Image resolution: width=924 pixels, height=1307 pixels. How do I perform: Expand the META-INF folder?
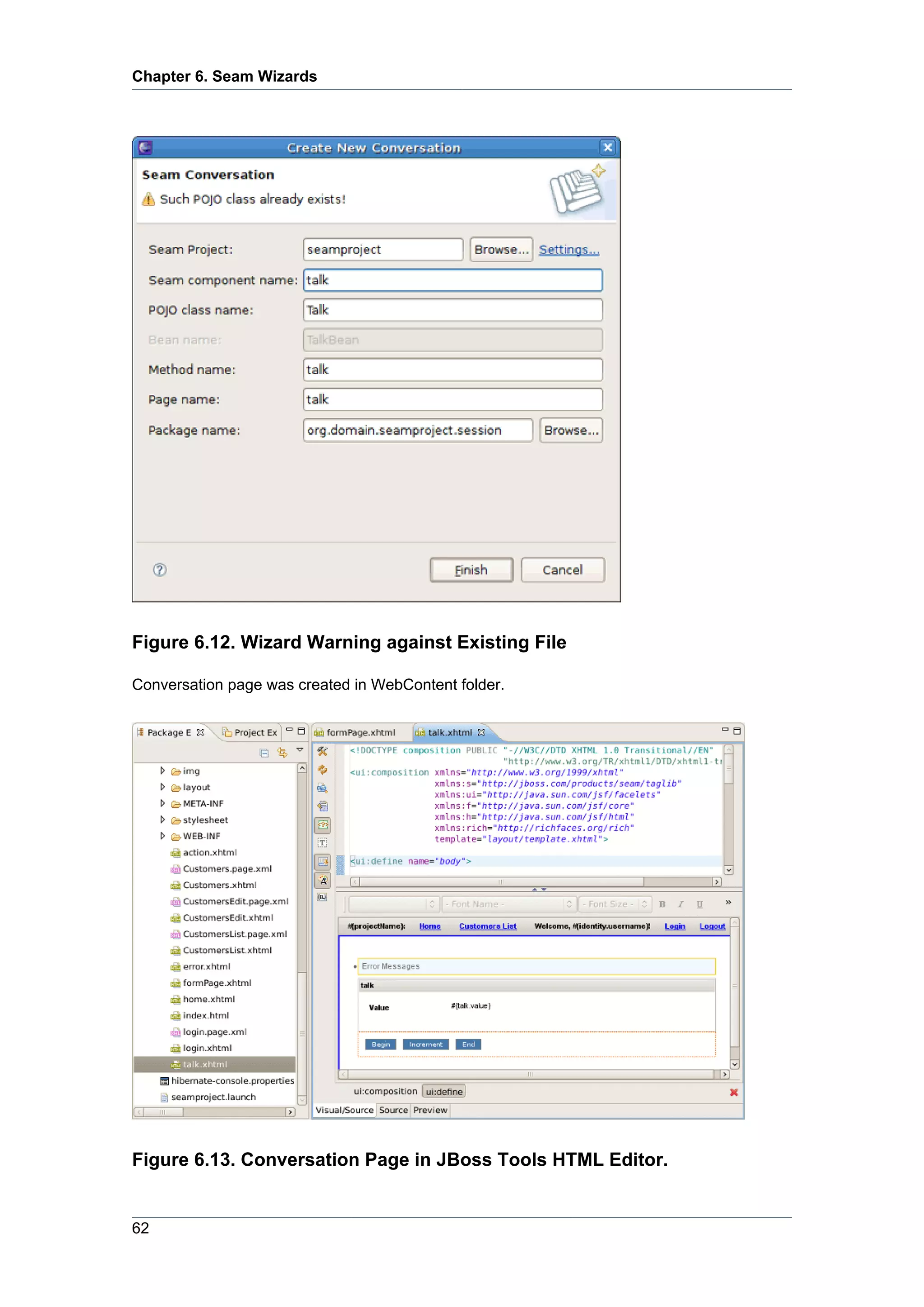click(x=162, y=804)
